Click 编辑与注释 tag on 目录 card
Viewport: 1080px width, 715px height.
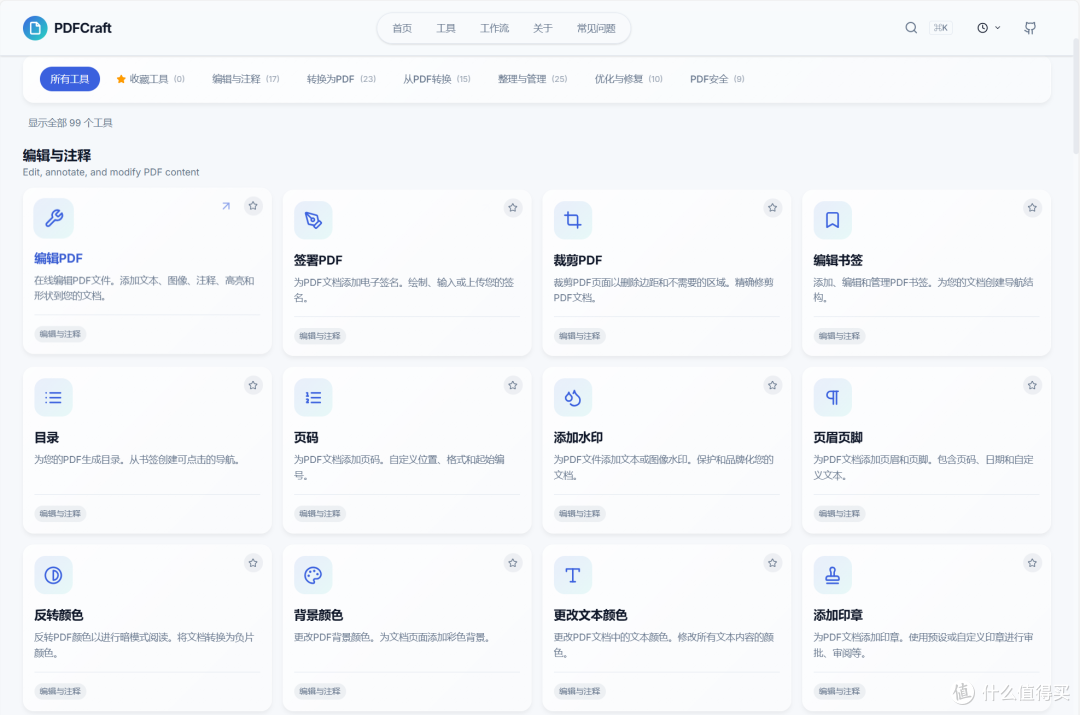(x=60, y=514)
